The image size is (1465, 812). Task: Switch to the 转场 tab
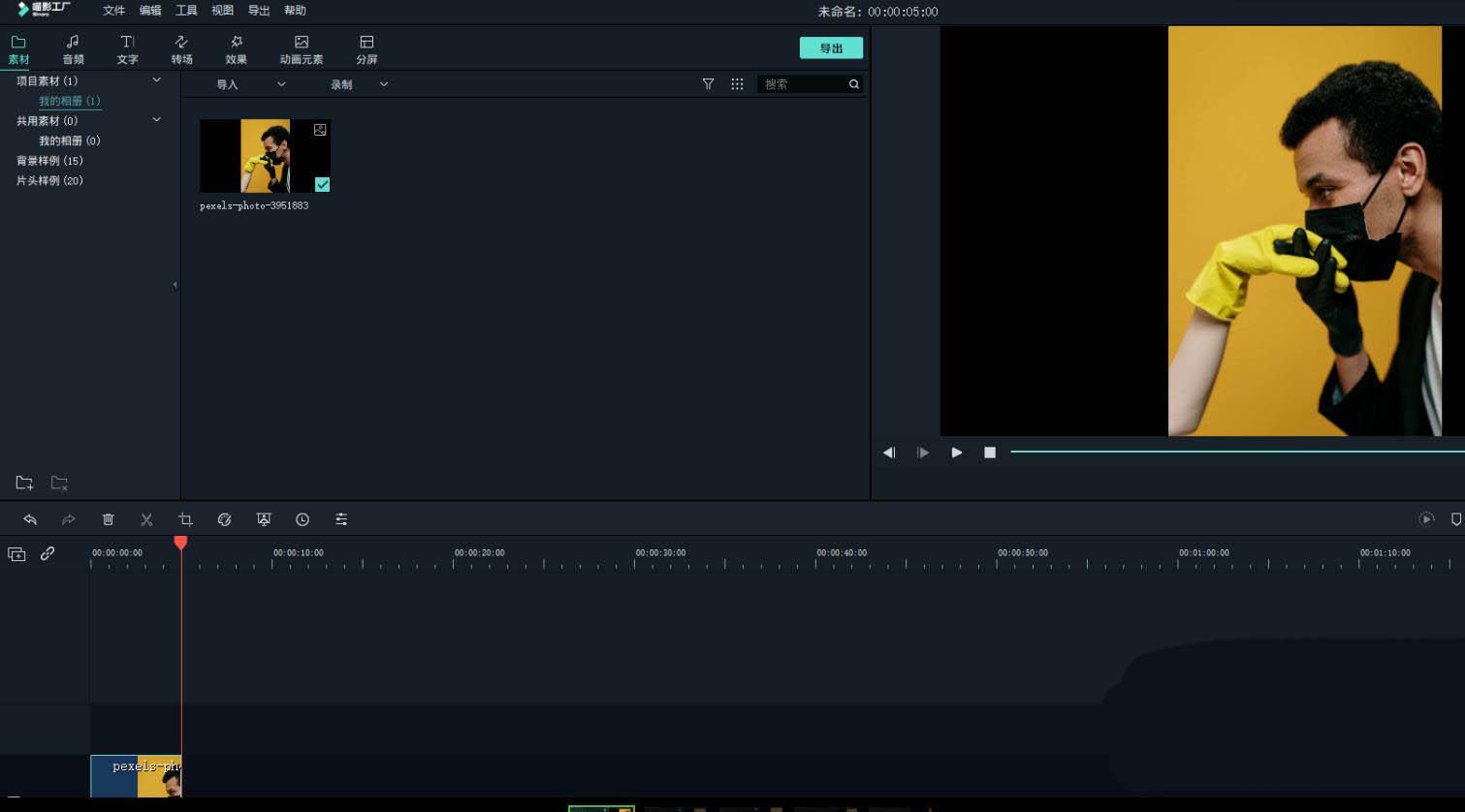tap(181, 49)
